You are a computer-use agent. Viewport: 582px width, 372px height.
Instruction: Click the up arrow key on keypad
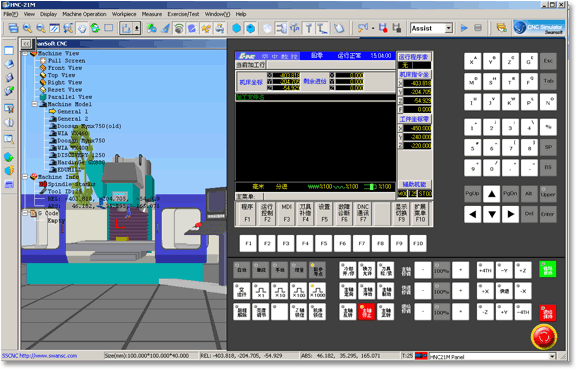pyautogui.click(x=491, y=194)
